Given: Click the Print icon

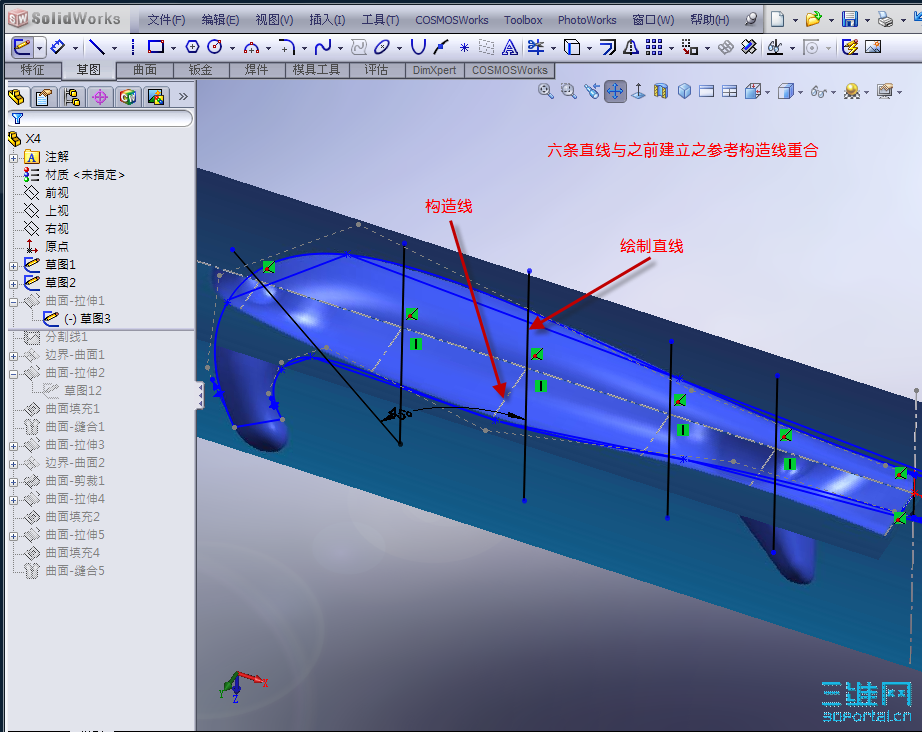Looking at the screenshot, I should pos(886,19).
